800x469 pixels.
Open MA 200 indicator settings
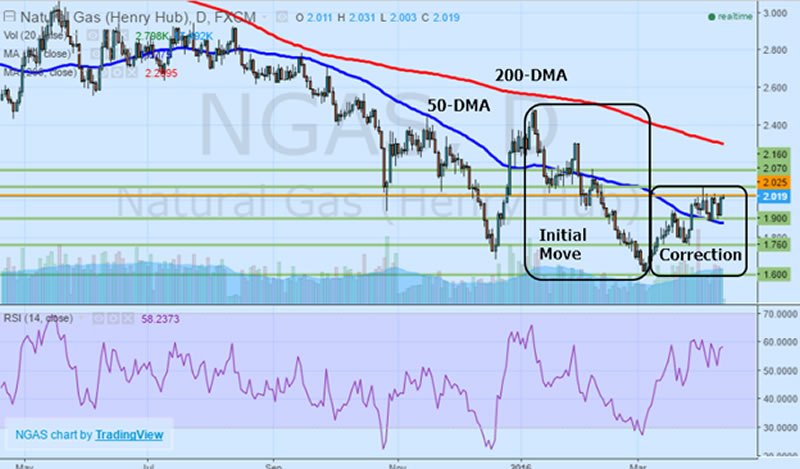(x=118, y=72)
